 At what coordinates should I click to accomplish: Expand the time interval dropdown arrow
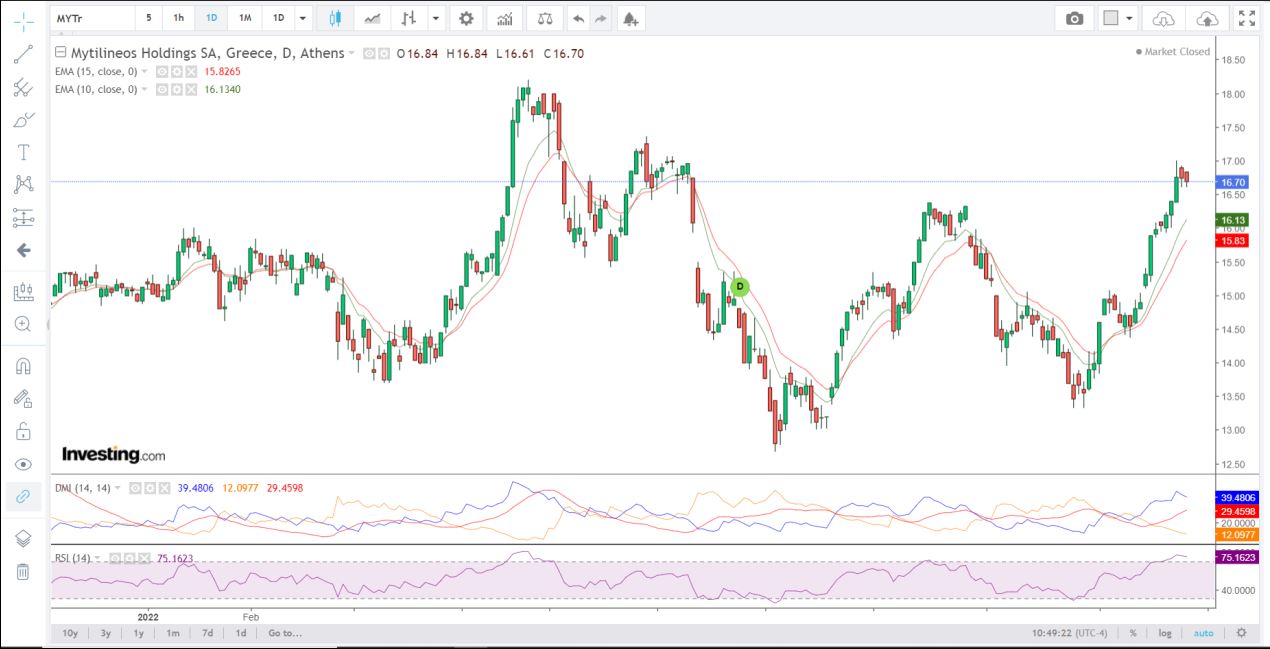point(303,18)
